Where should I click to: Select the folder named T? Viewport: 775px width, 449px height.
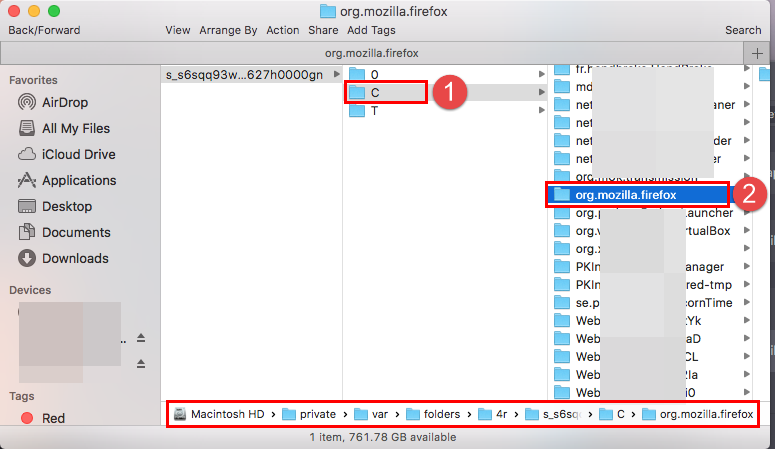(374, 110)
